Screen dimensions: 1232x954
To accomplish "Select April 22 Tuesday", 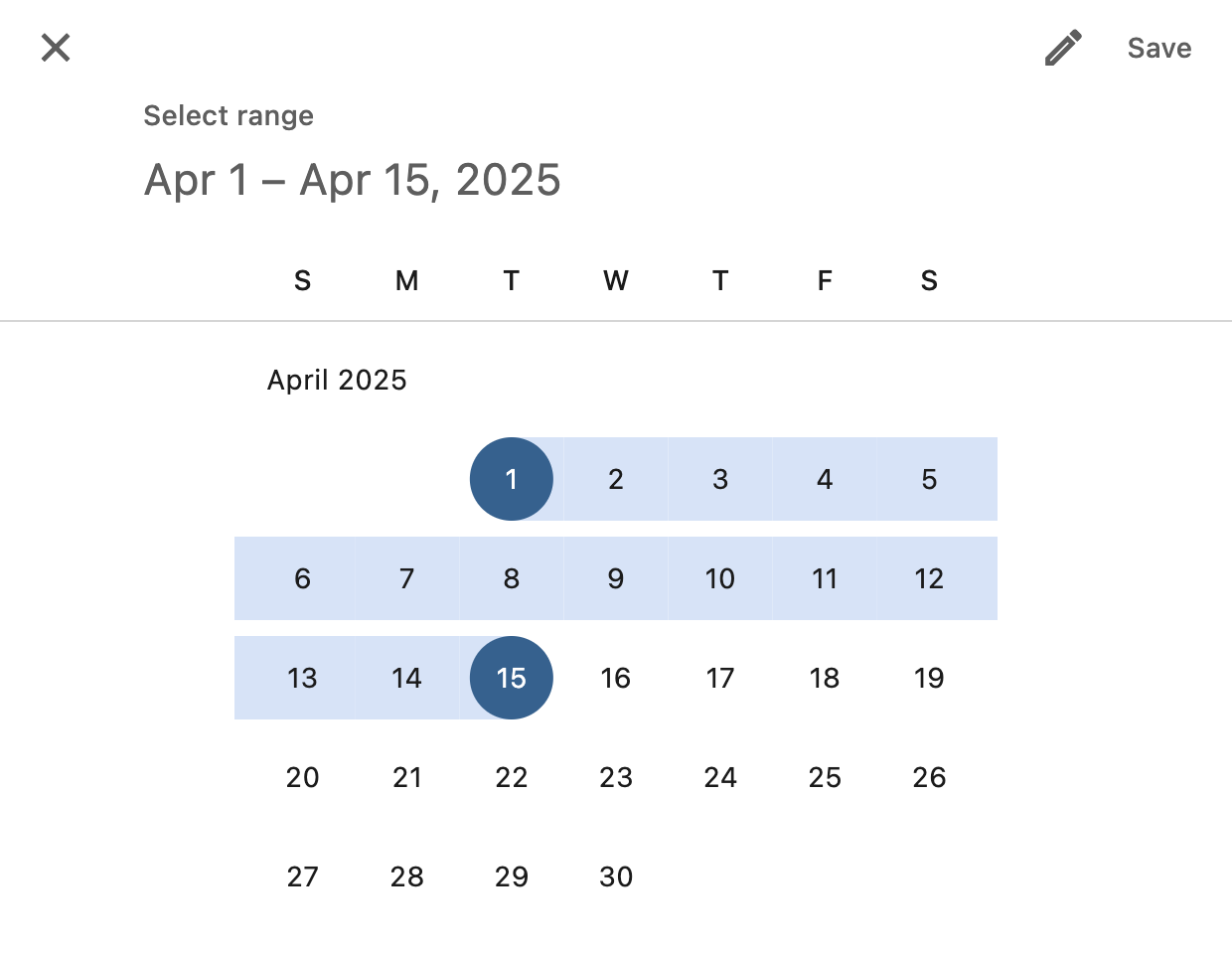I will coord(512,777).
